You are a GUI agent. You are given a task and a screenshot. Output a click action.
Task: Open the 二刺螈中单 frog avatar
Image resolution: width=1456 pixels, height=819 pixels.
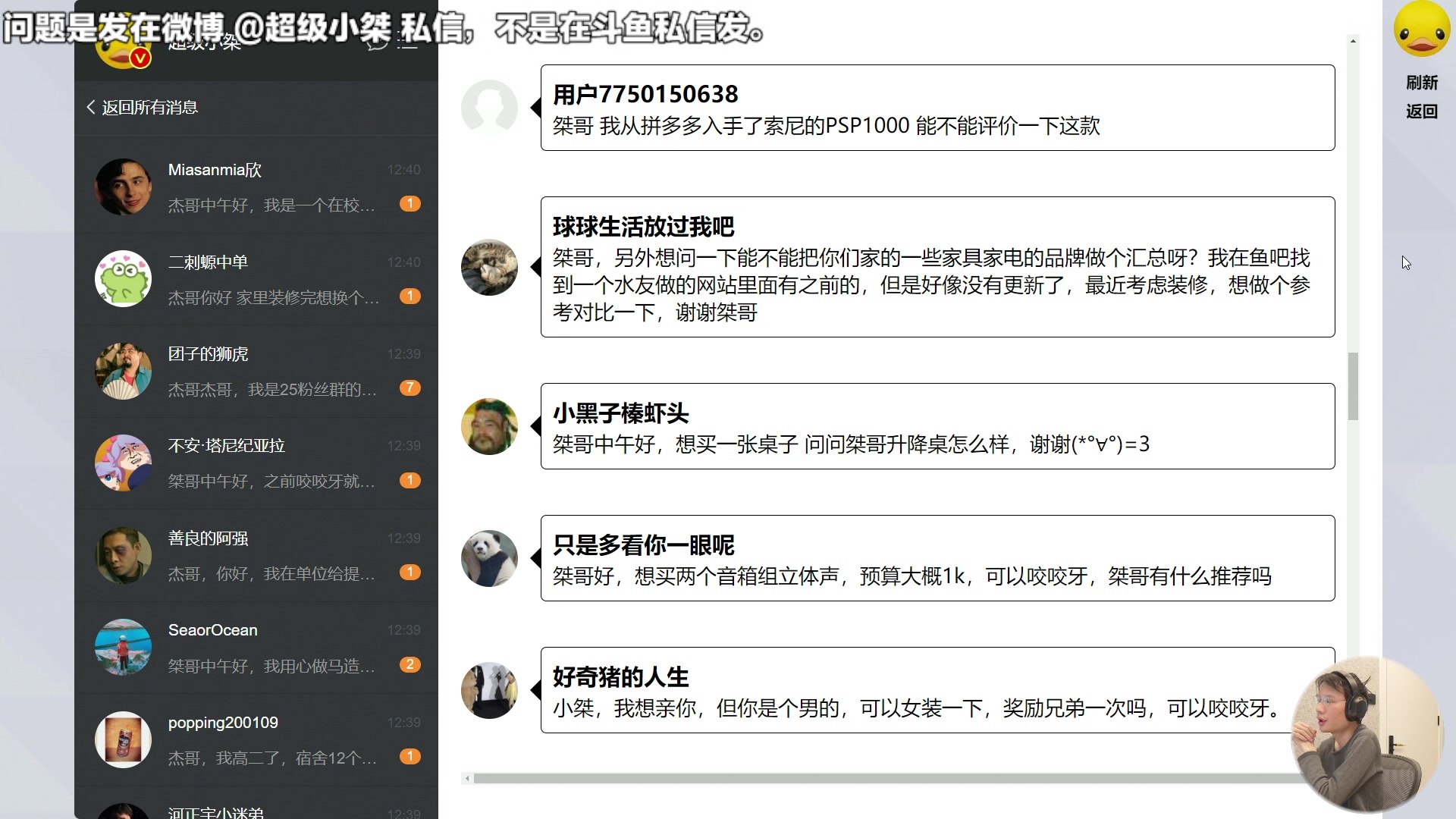coord(123,278)
